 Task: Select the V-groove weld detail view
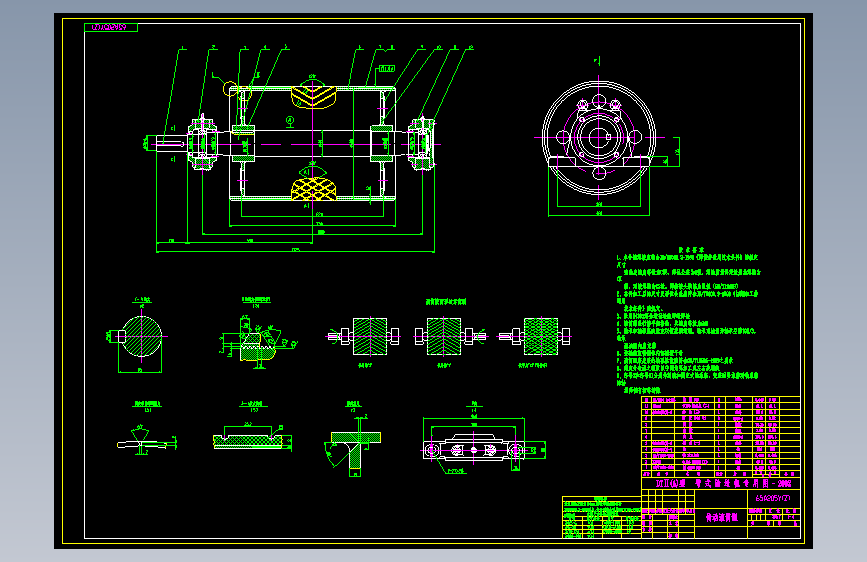point(147,439)
